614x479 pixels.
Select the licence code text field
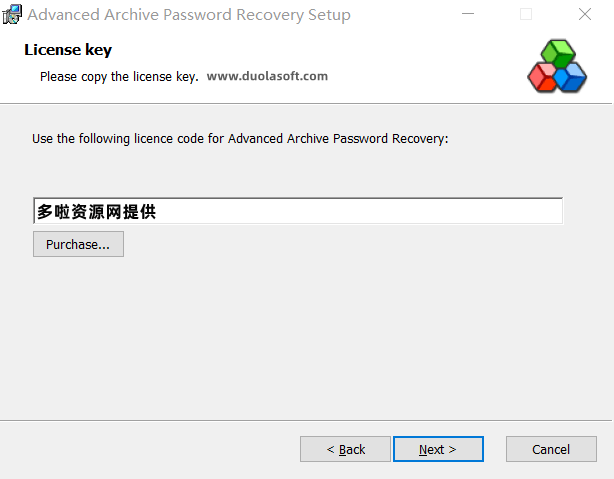[298, 211]
